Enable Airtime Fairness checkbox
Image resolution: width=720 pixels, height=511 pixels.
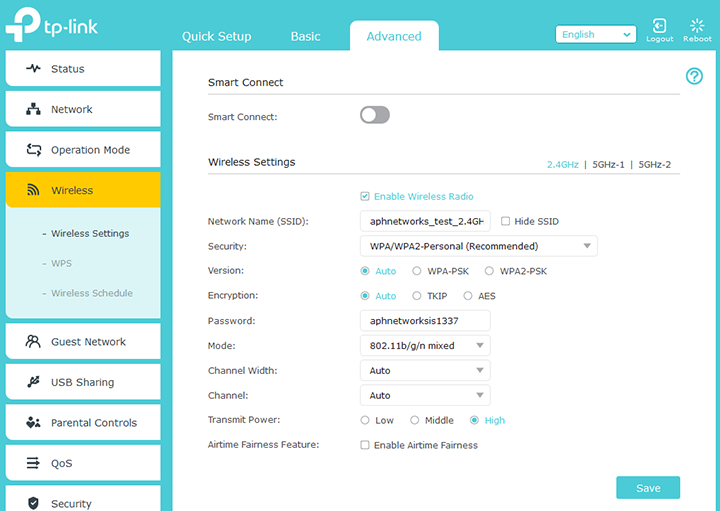click(365, 445)
